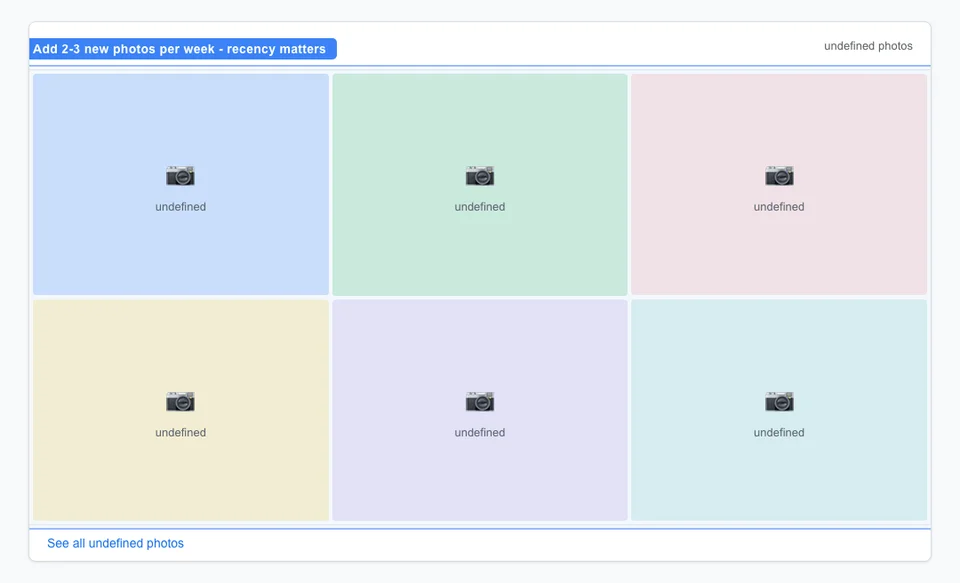Click the 'Add 2-3 new photos per week' banner
The image size is (960, 583).
183,48
